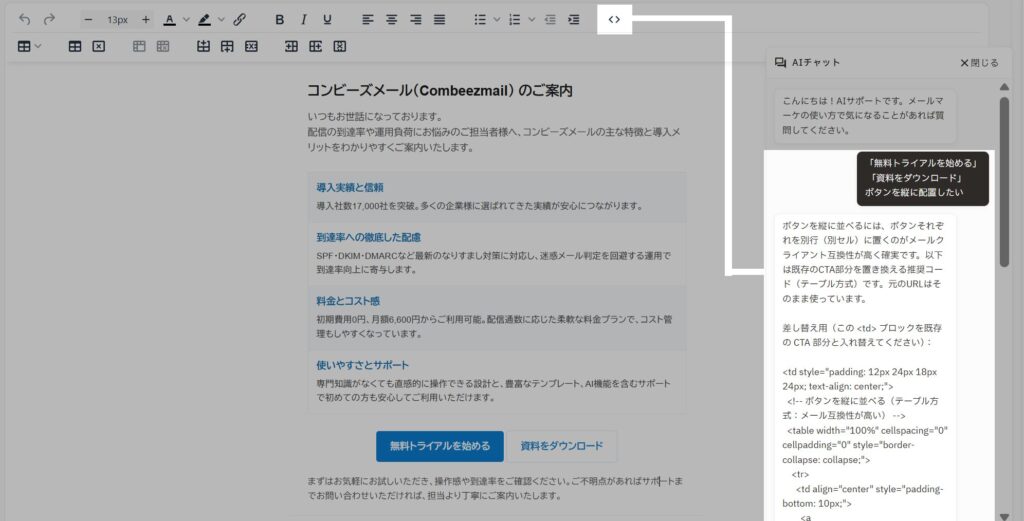Expand the table insert dropdown
The width and height of the screenshot is (1024, 521).
pos(37,46)
